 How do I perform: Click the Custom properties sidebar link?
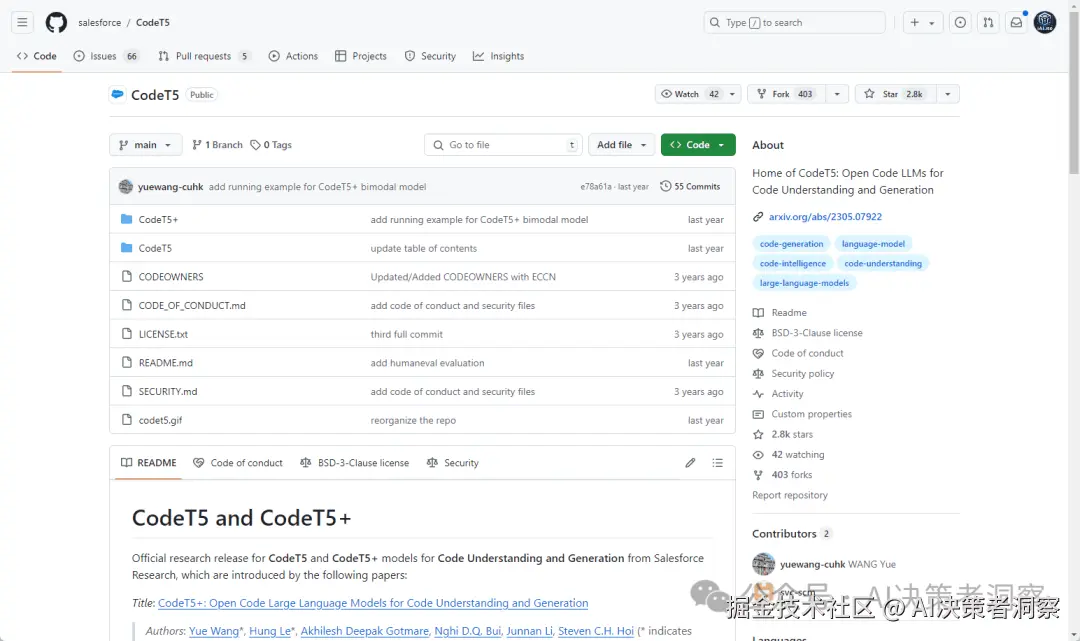pyautogui.click(x=811, y=414)
